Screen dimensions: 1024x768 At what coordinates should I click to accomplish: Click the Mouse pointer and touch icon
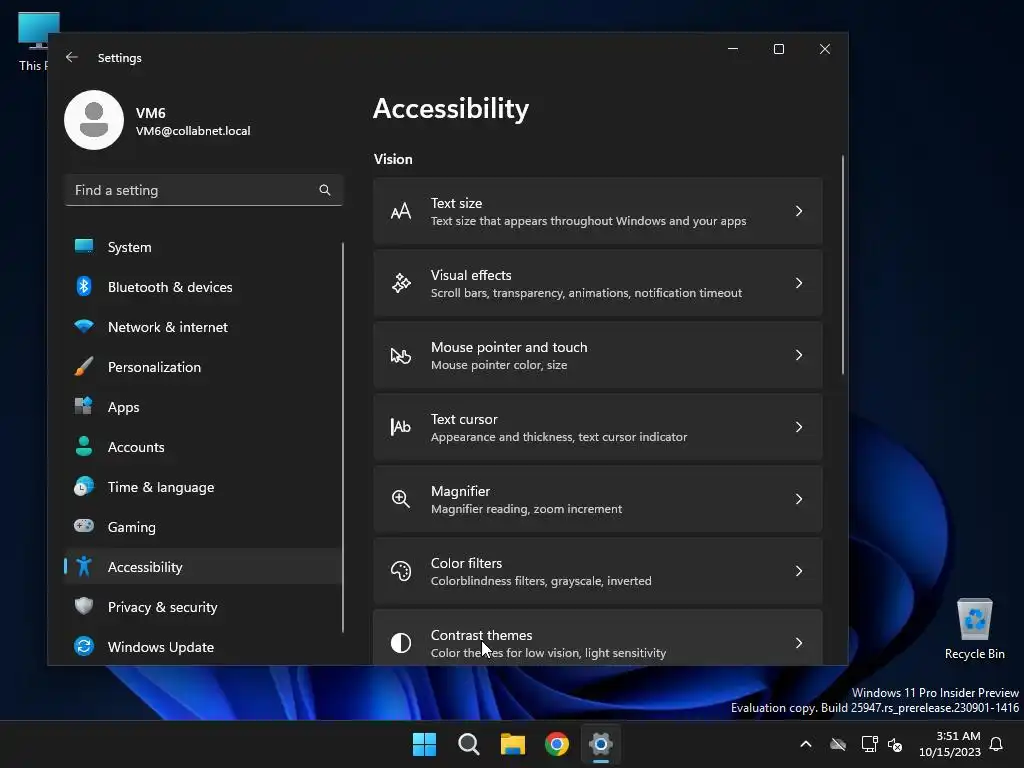point(400,355)
